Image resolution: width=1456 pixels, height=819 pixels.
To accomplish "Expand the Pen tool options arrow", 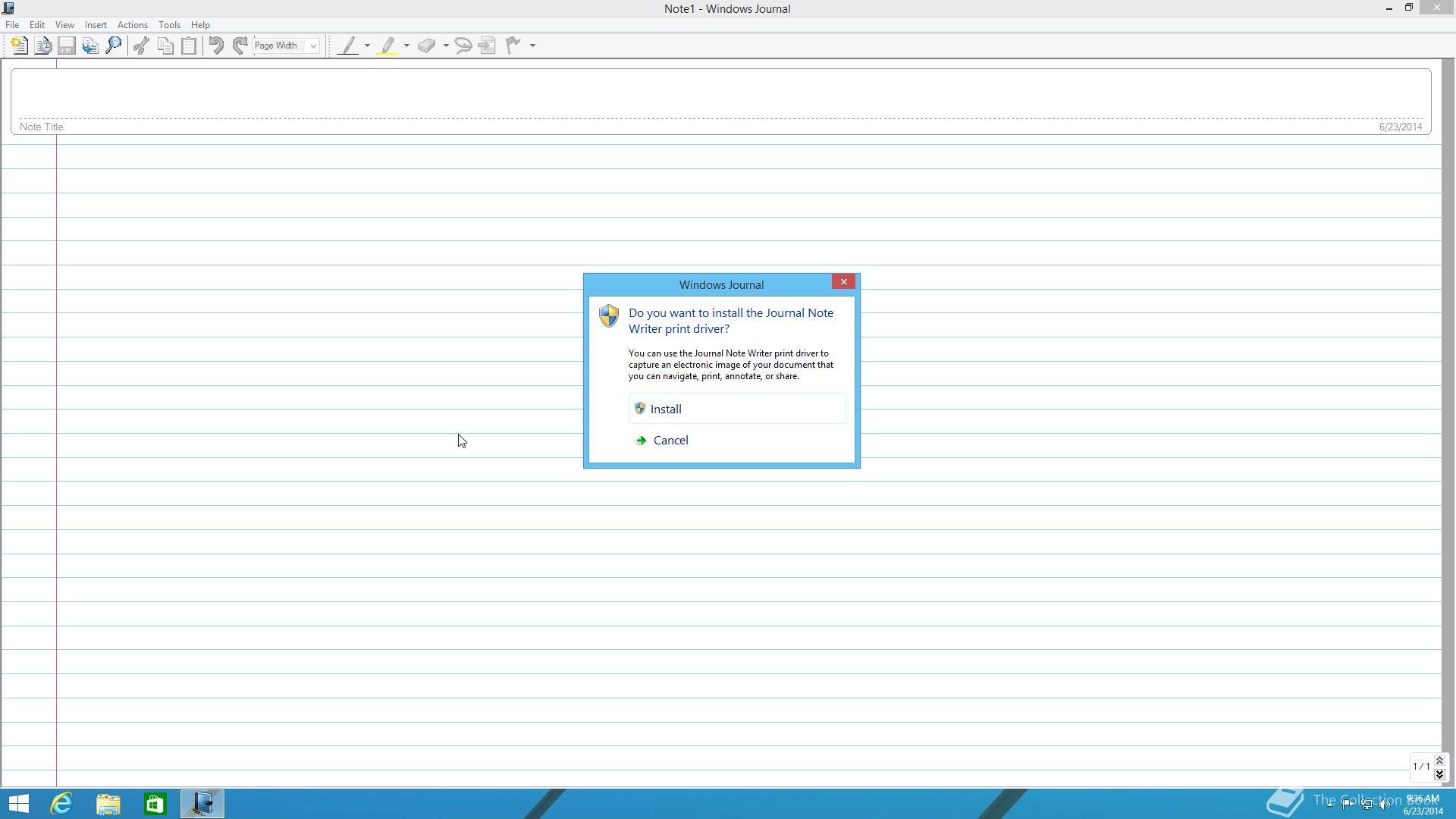I will click(368, 45).
